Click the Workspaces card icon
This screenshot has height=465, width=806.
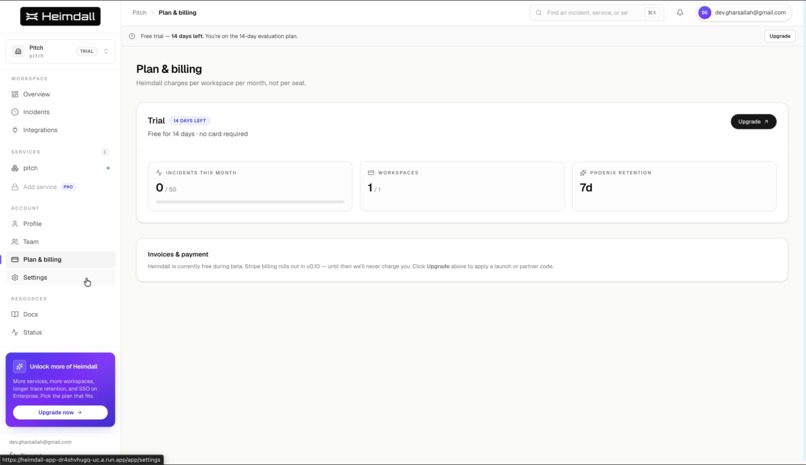[x=371, y=173]
